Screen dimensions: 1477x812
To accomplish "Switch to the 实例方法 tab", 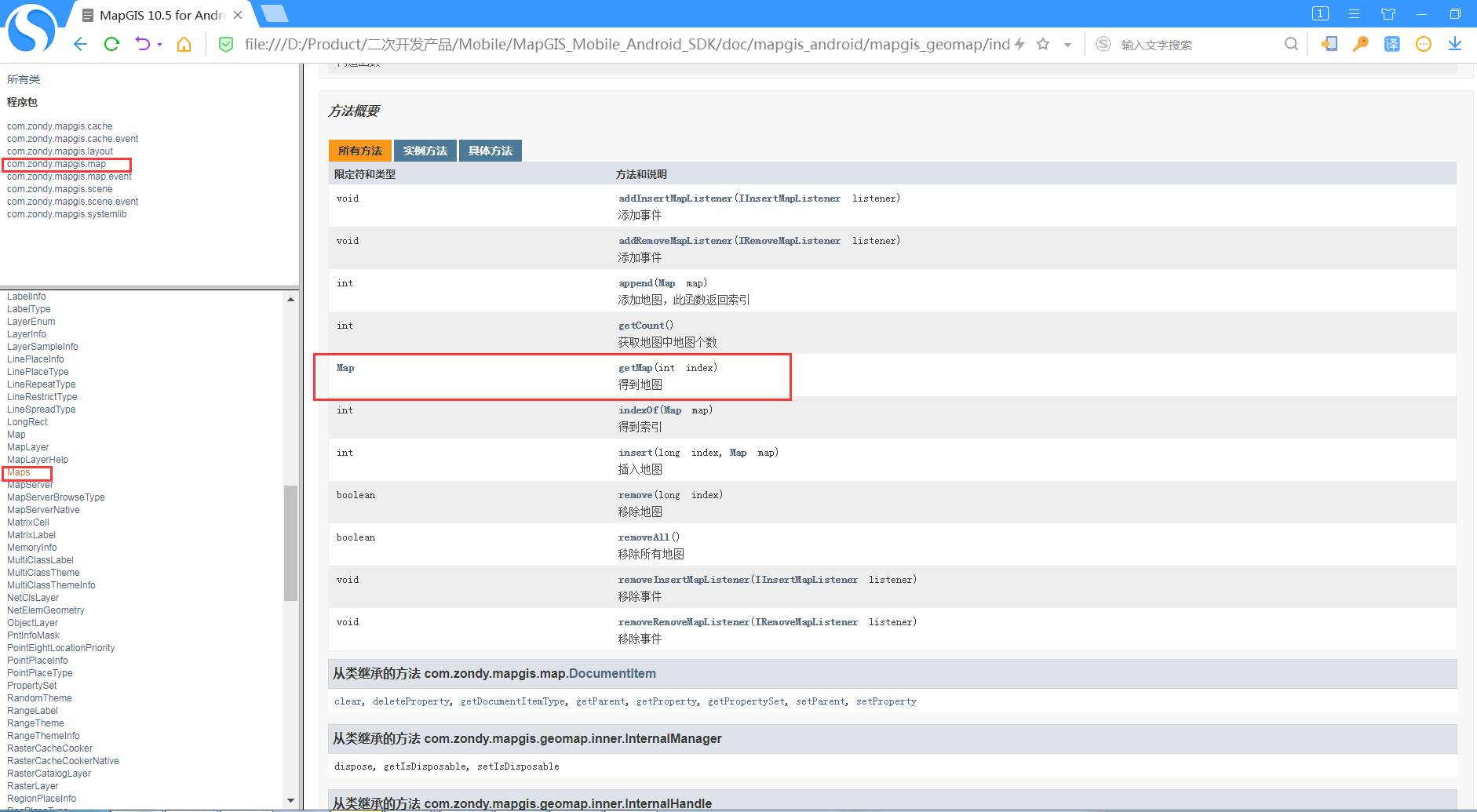I will coord(425,151).
